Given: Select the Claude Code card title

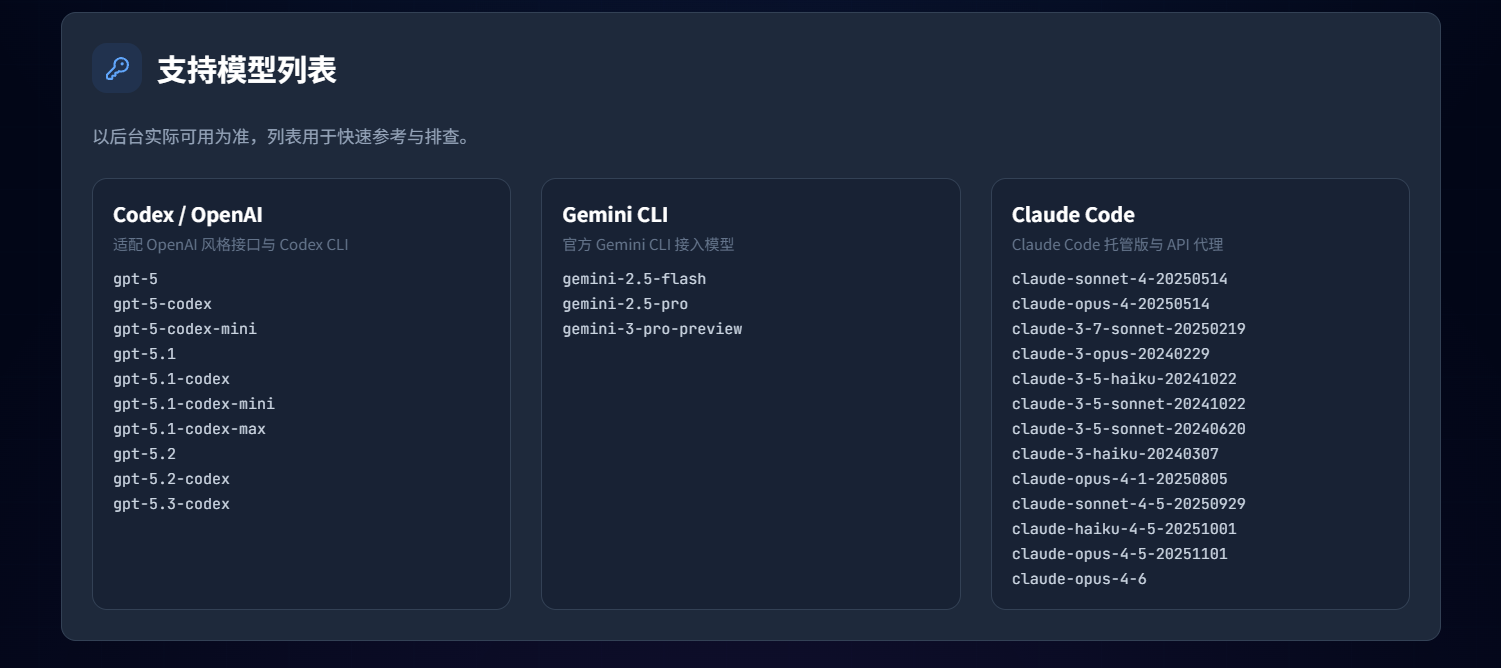Looking at the screenshot, I should pyautogui.click(x=1073, y=215).
